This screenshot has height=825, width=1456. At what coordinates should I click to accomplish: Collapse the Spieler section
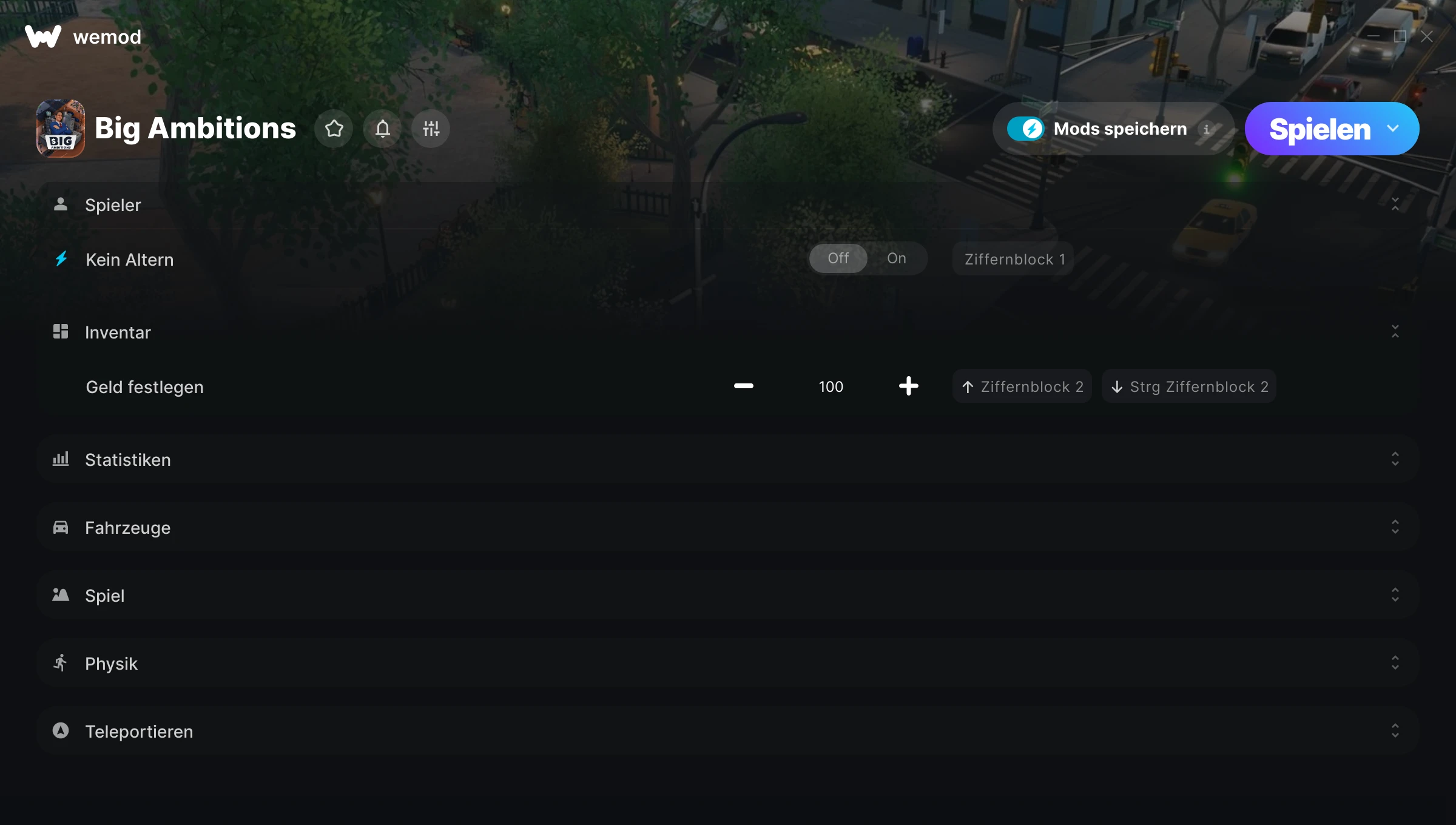pyautogui.click(x=1395, y=204)
